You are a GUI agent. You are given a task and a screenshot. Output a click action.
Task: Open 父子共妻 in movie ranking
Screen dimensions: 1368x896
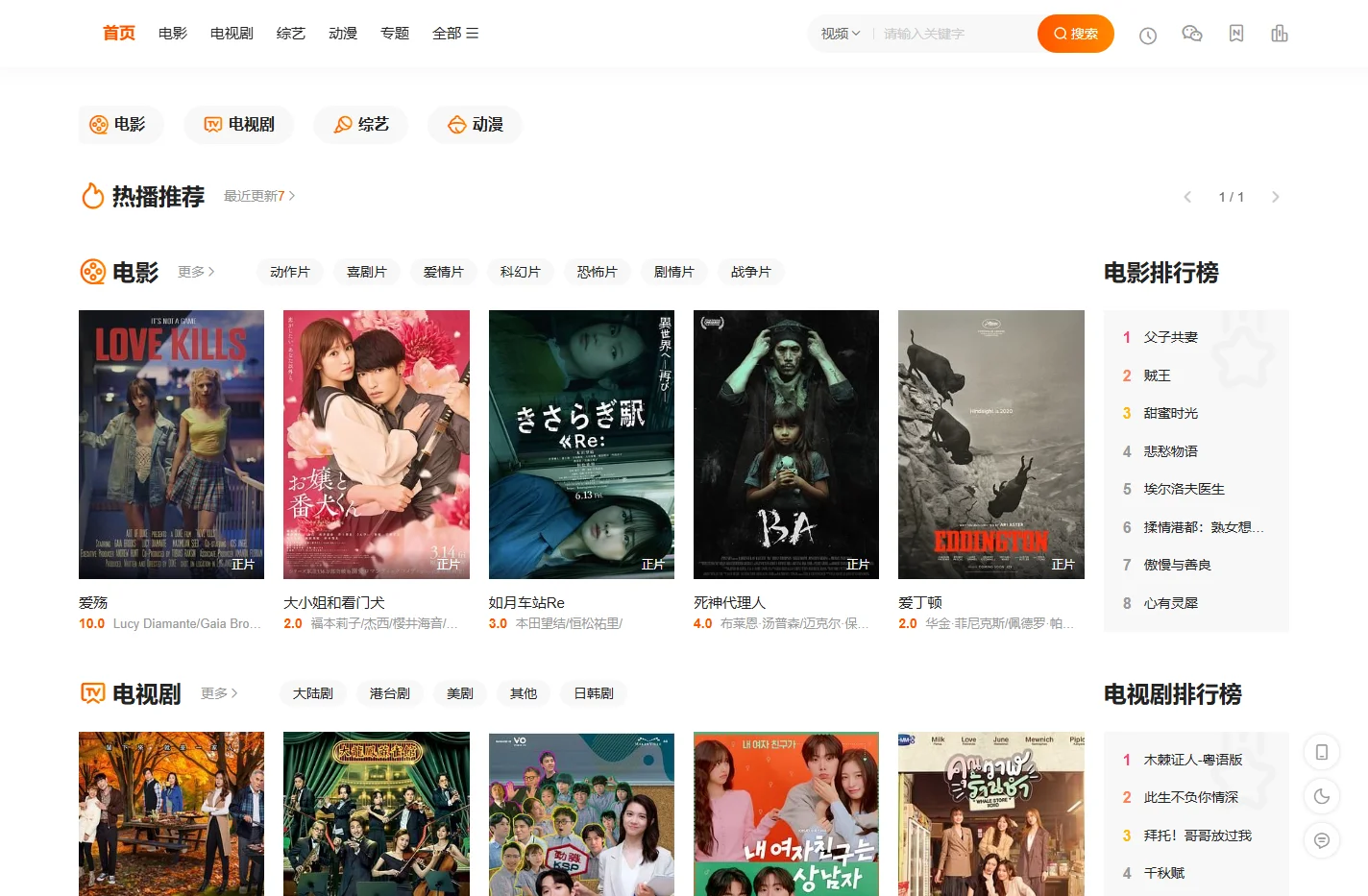1171,337
